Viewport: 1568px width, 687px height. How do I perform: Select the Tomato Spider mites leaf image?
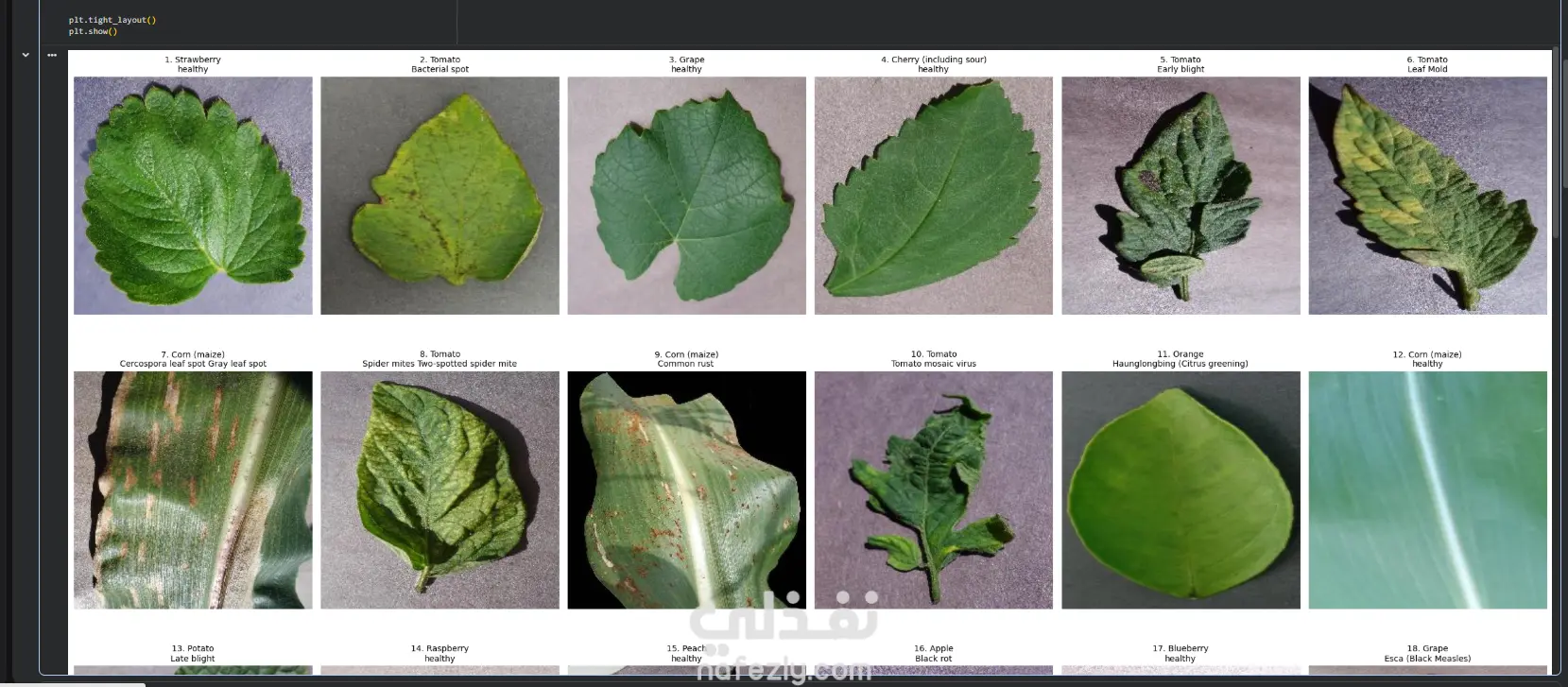point(439,490)
